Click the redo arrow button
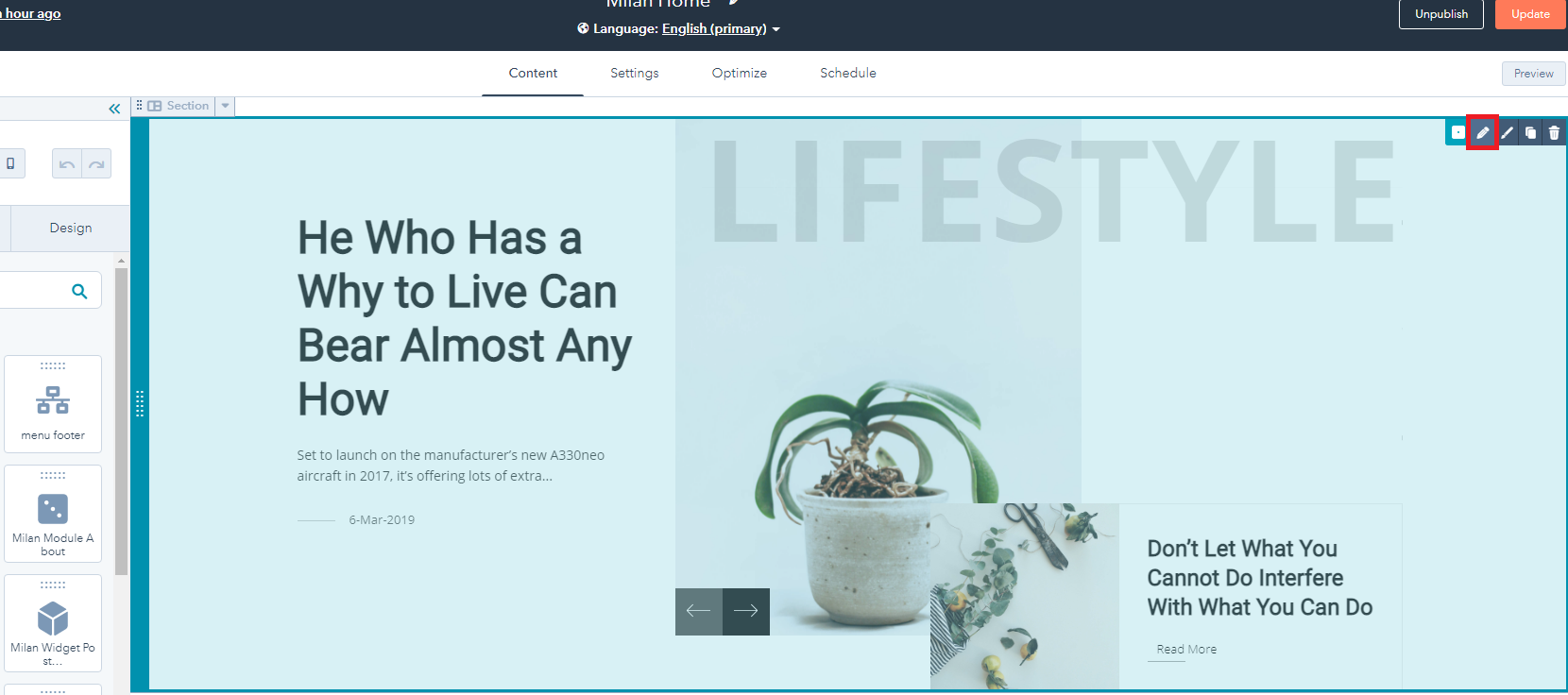Screen dimensions: 1568x695 pos(96,164)
